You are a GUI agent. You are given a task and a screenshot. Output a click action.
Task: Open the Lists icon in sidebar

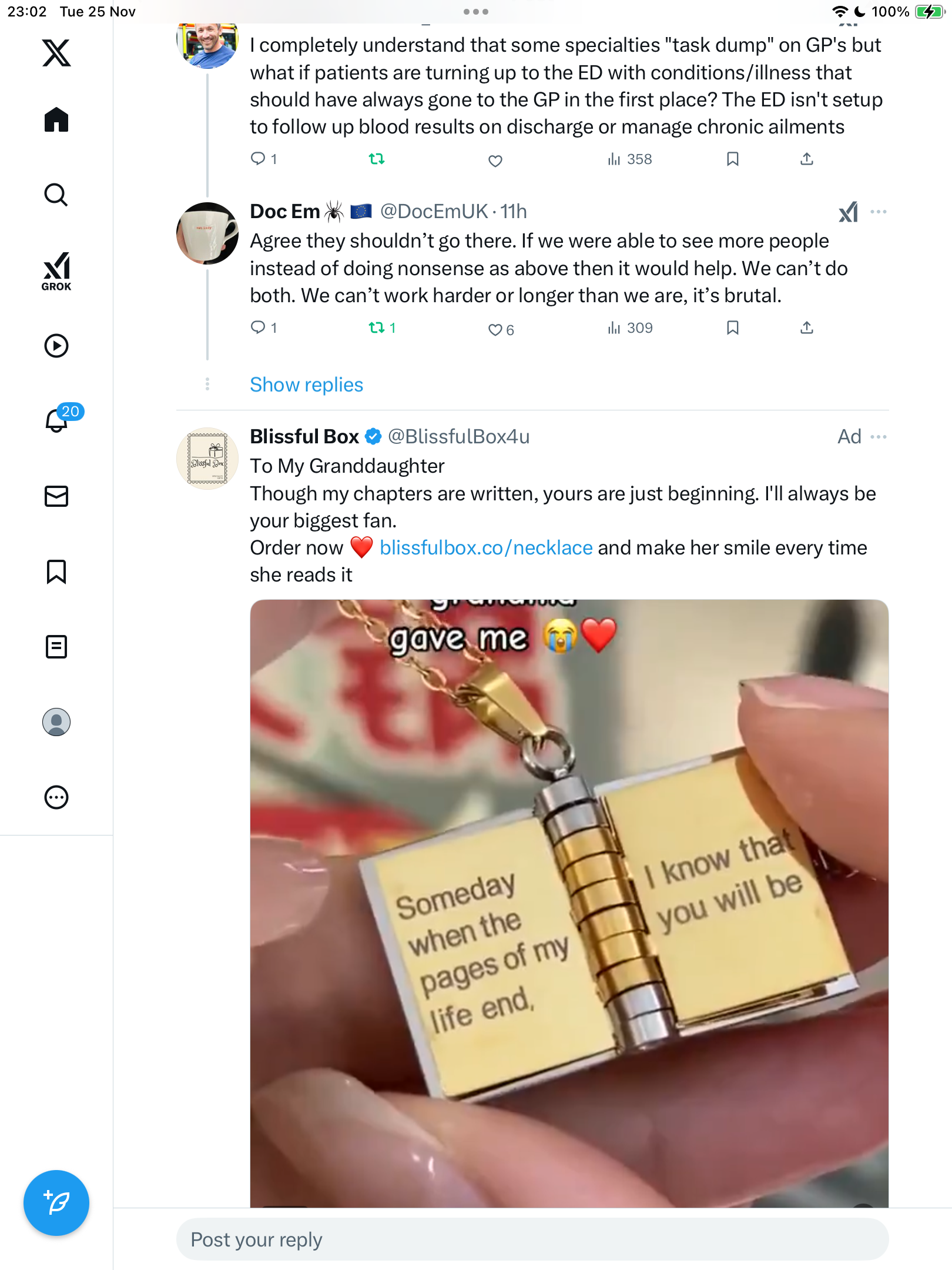56,647
